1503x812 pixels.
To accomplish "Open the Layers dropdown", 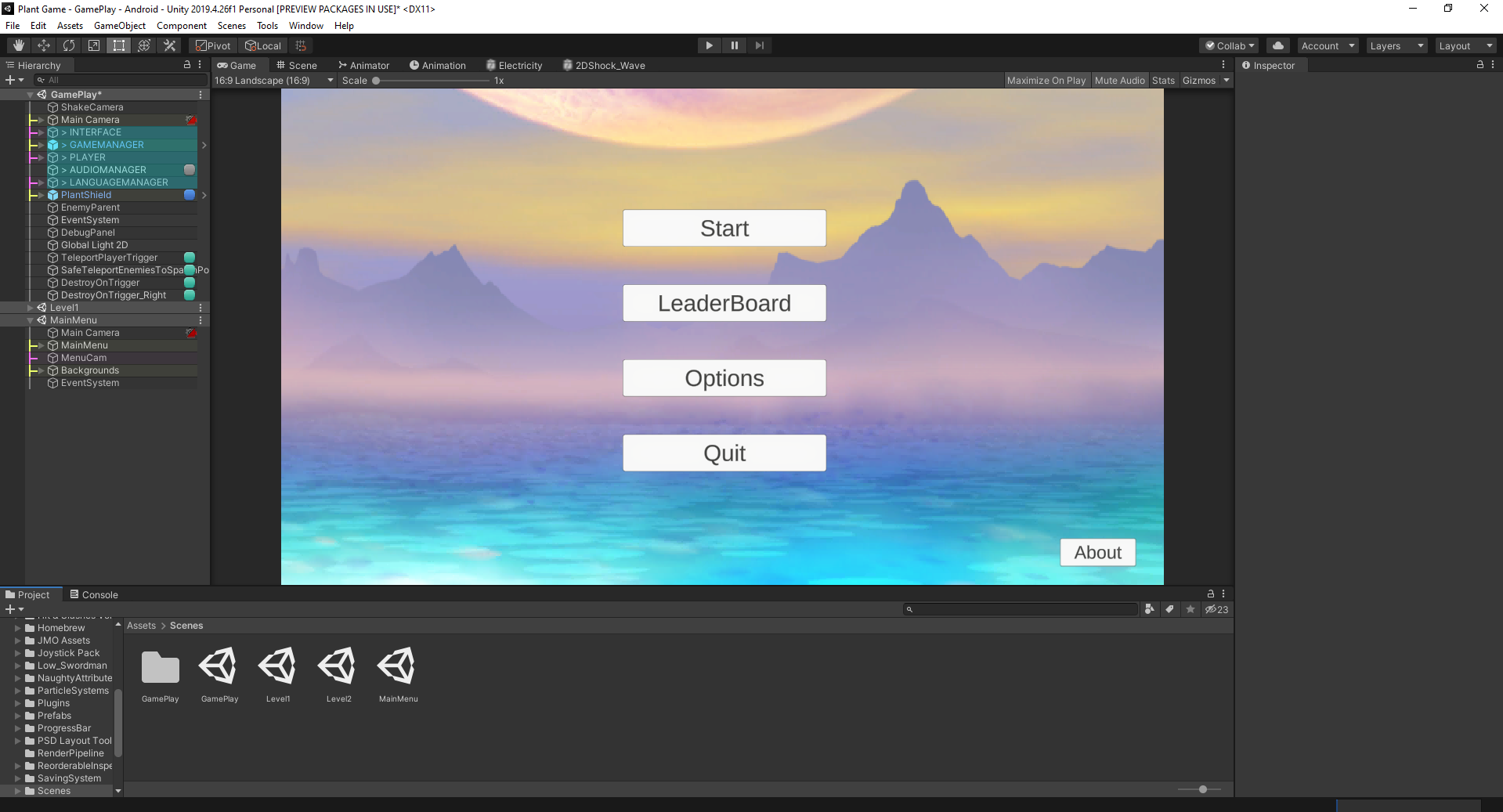I will tap(1396, 46).
